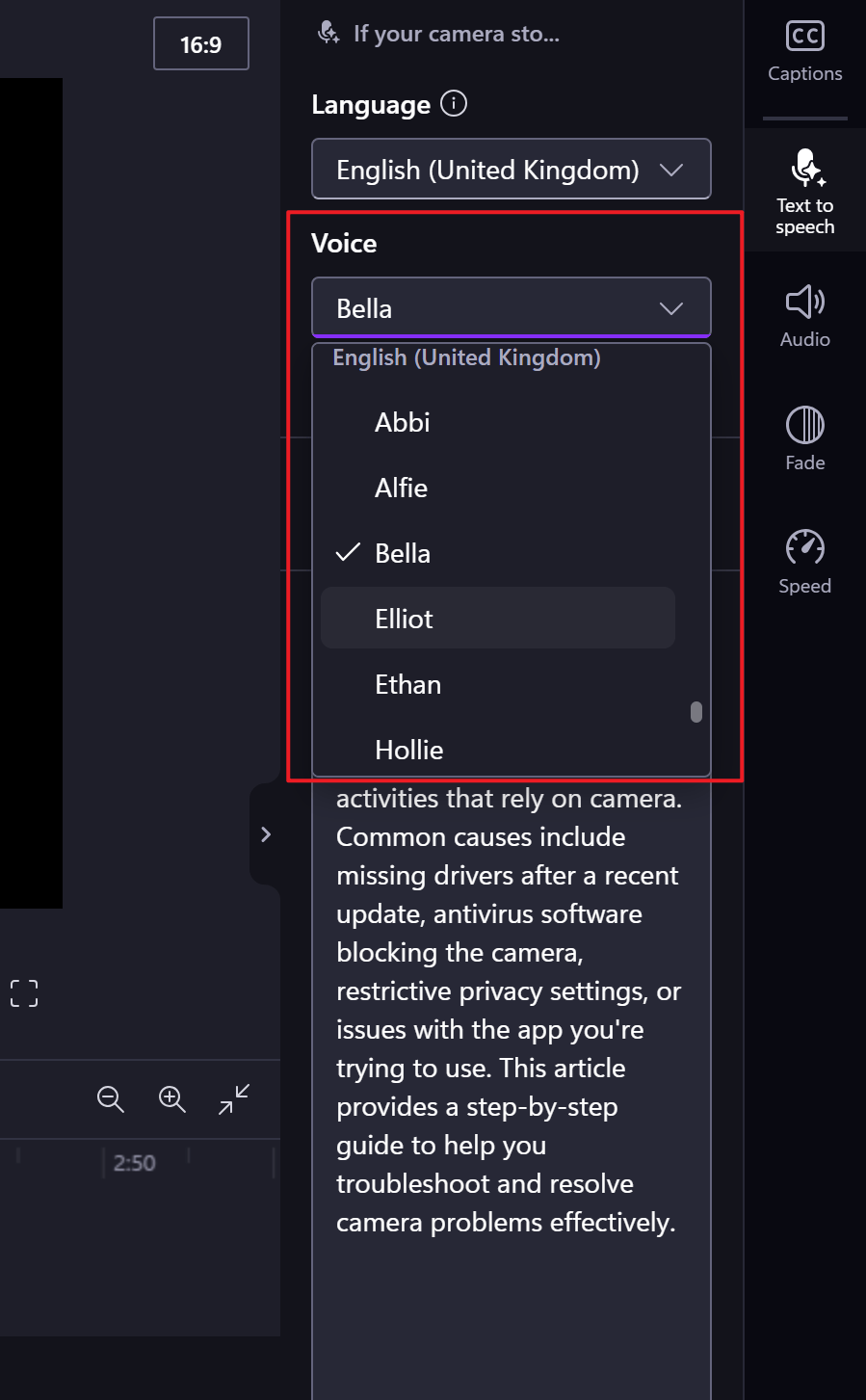The width and height of the screenshot is (866, 1400).
Task: Click the Language info icon
Action: coord(454,103)
